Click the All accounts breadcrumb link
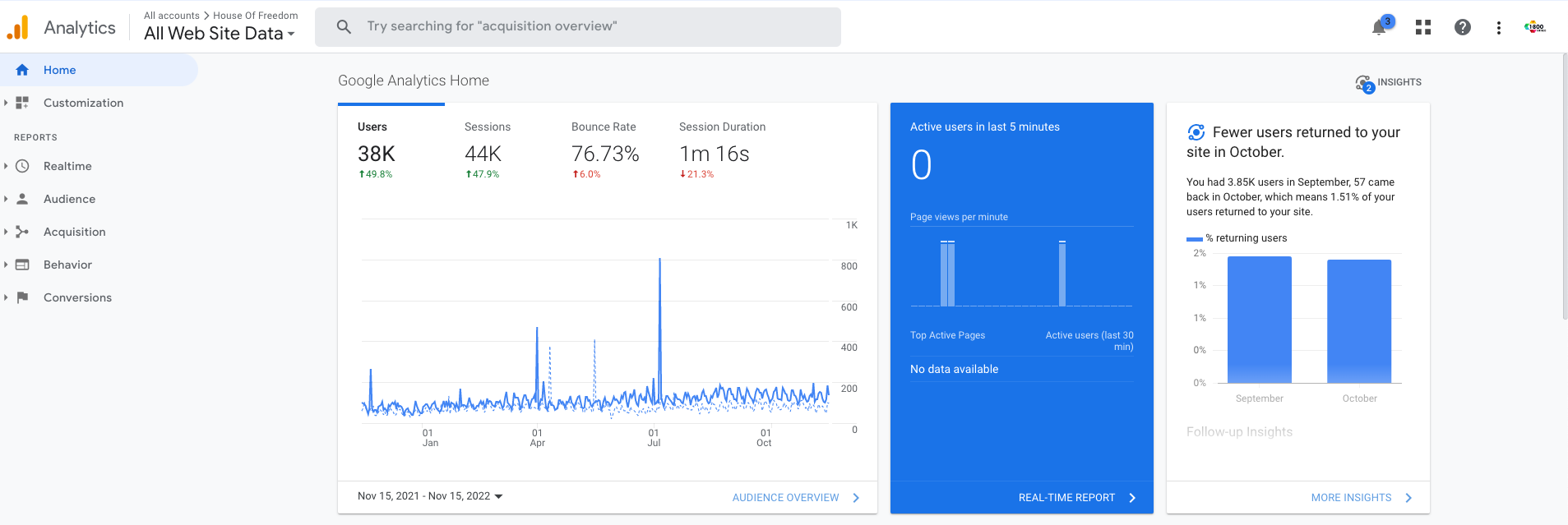Viewport: 1568px width, 525px height. (172, 16)
